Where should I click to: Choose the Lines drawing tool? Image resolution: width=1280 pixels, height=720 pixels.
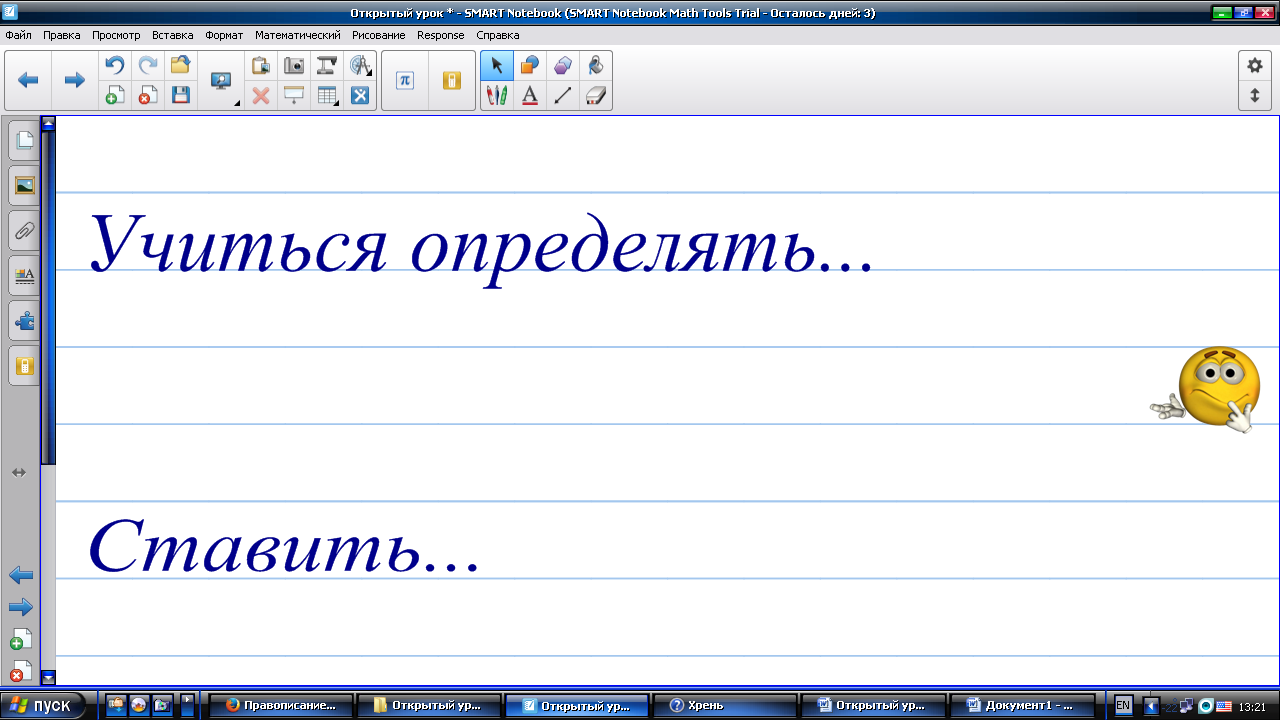(x=563, y=95)
